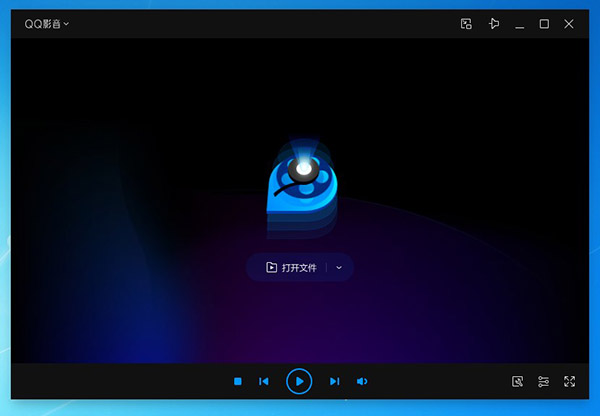Pin the player window on top
Screen dimensions: 600x416
point(493,24)
